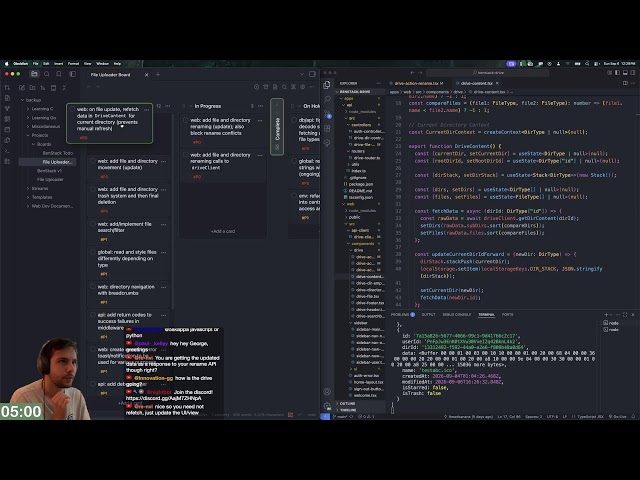The image size is (640, 480).
Task: Open VS Code Accounts icon
Action: [327, 391]
